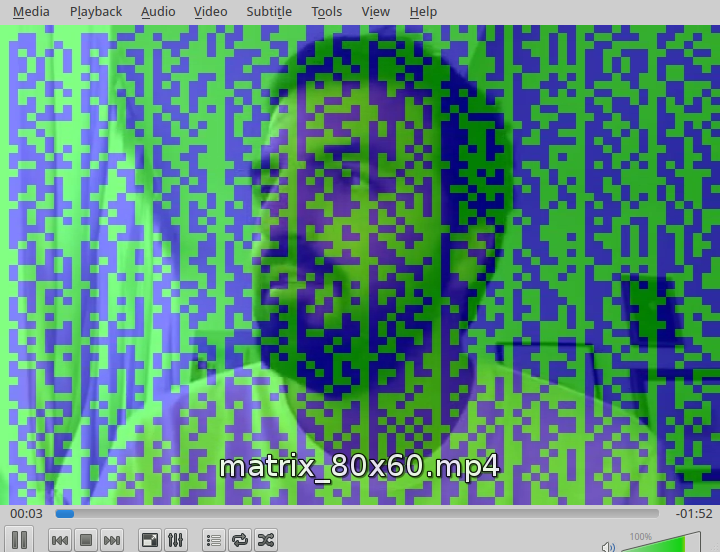The image size is (720, 552).
Task: Open the playlist view
Action: pos(214,540)
